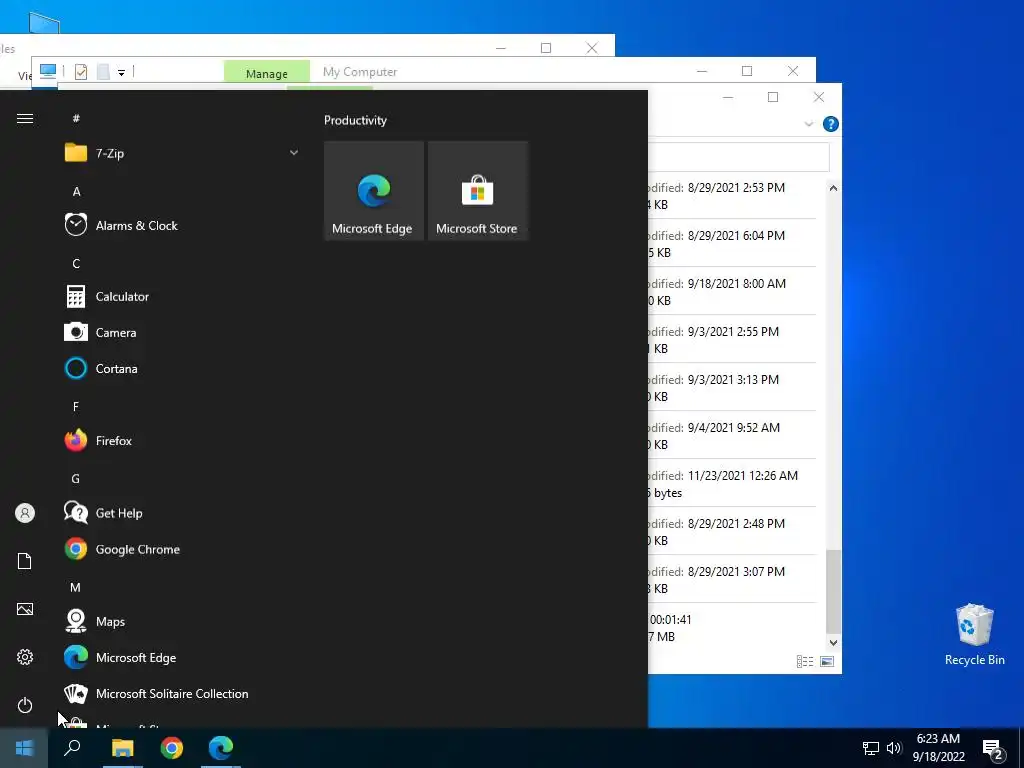1024x768 pixels.
Task: Click the volume speaker icon in tray
Action: click(x=894, y=748)
